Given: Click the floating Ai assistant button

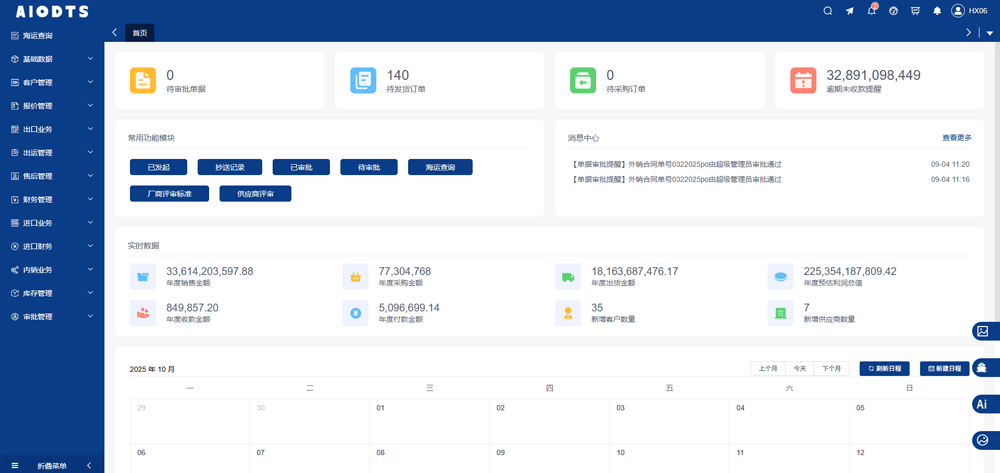Looking at the screenshot, I should pyautogui.click(x=983, y=404).
